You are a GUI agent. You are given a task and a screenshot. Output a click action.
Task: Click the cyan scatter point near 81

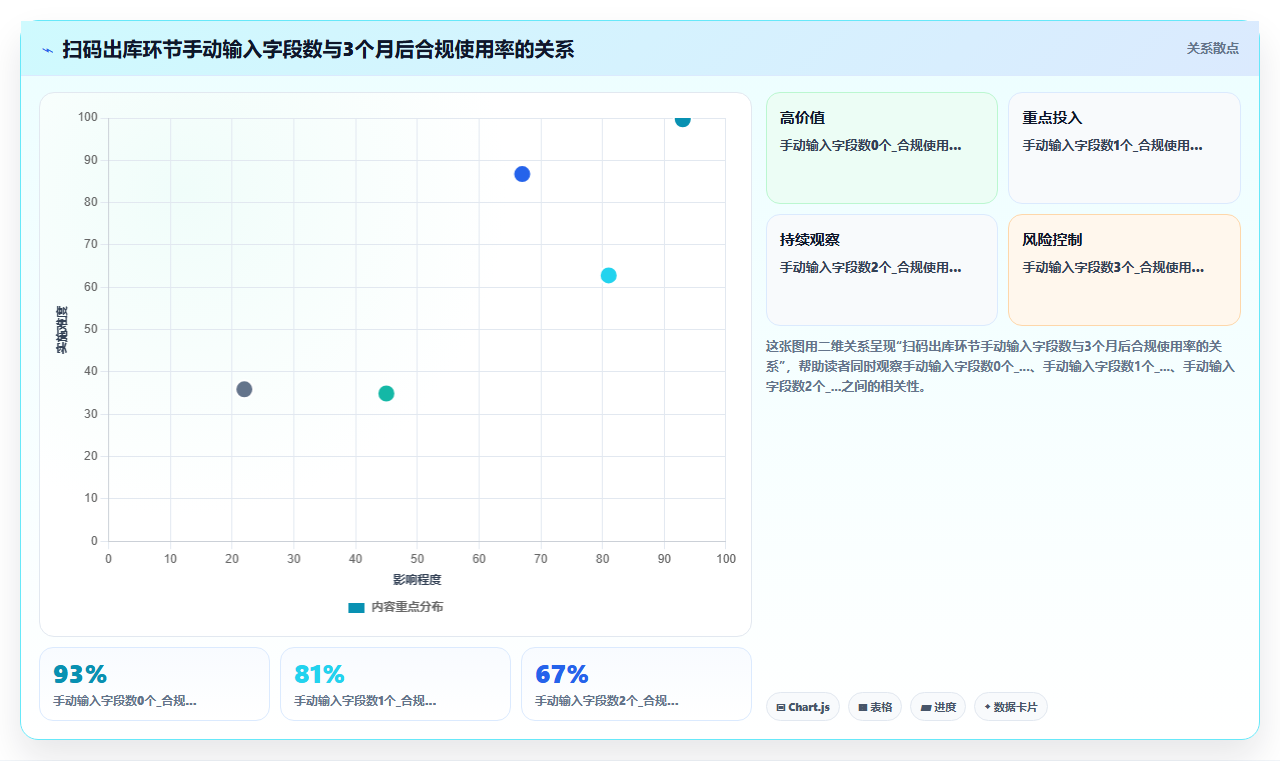pos(608,275)
